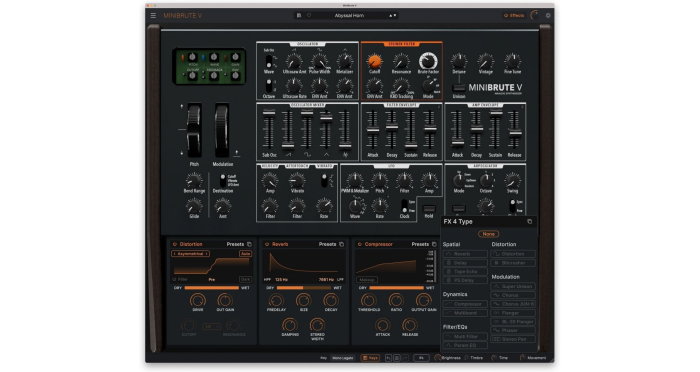Viewport: 700px width, 372px height.
Task: Like the current preset with heart icon
Action: coord(309,15)
